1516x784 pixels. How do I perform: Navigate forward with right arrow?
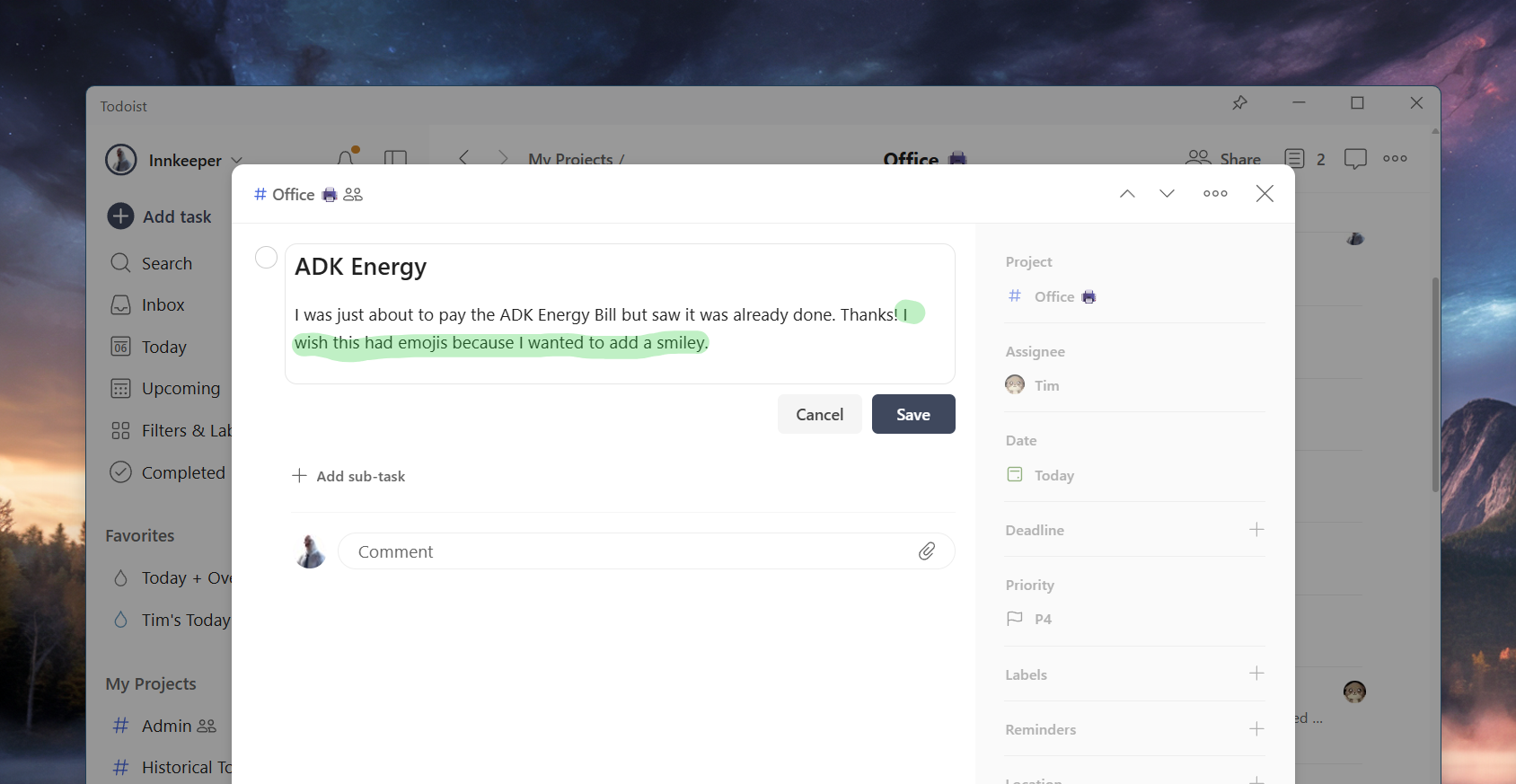(503, 158)
